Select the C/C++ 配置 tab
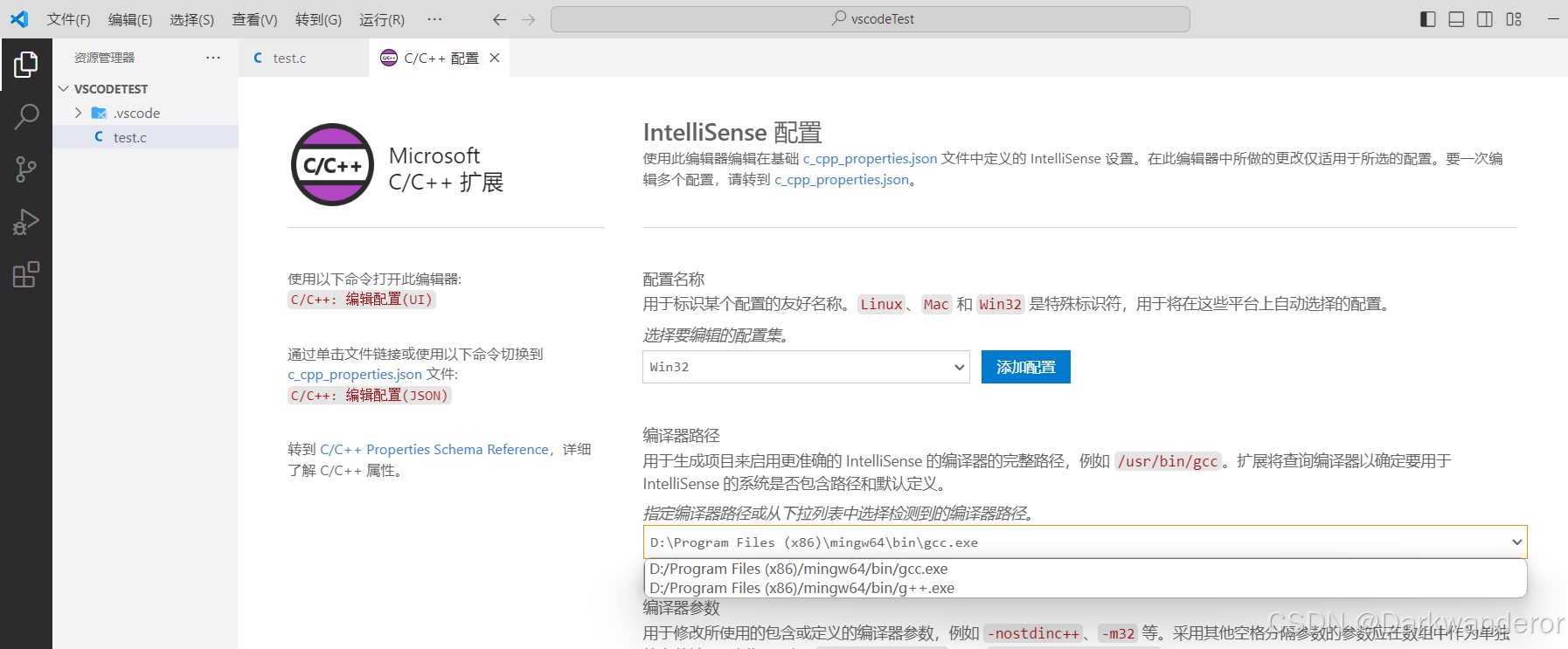Image resolution: width=1568 pixels, height=649 pixels. 440,58
